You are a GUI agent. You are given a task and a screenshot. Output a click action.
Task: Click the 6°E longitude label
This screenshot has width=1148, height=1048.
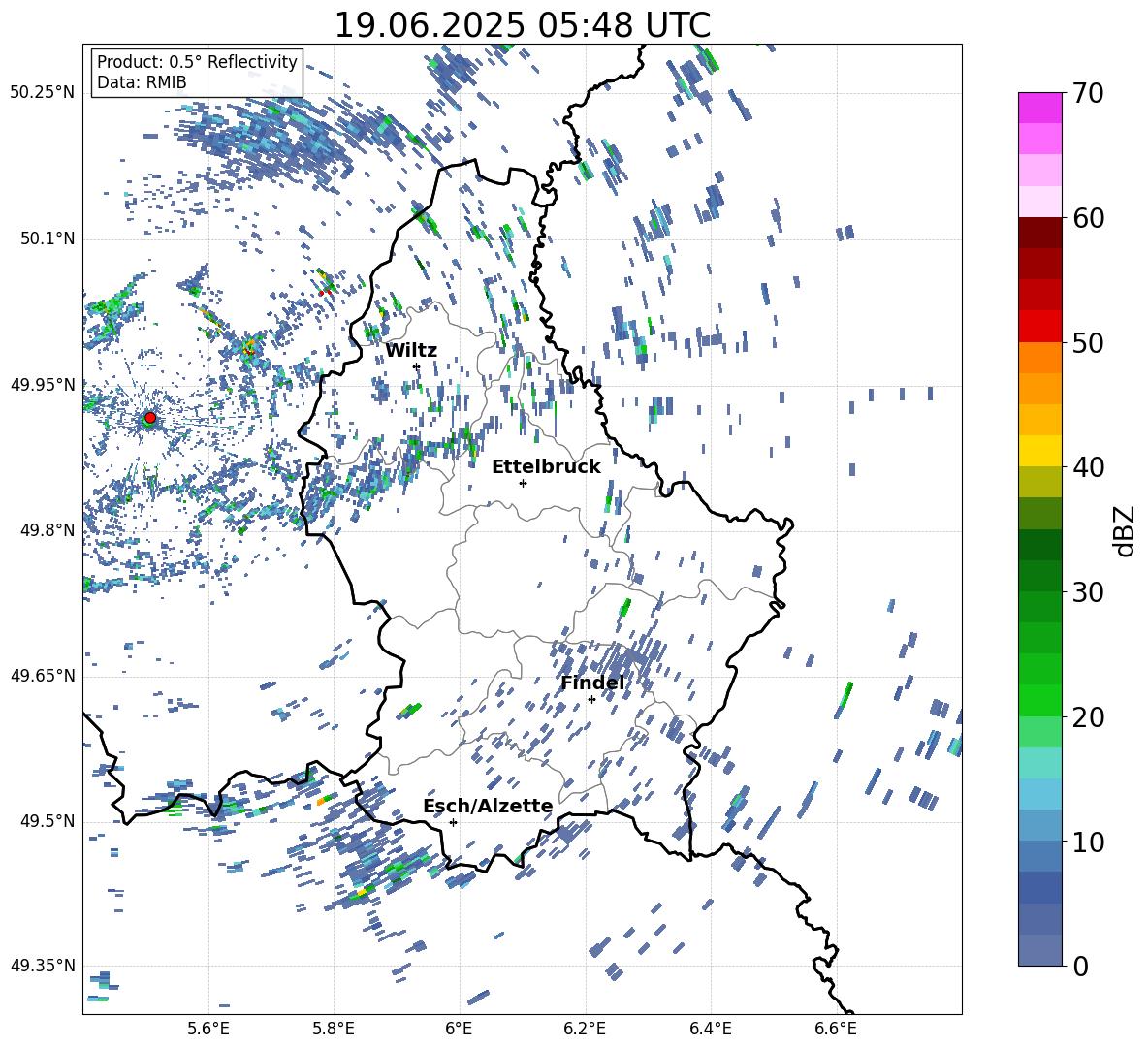pyautogui.click(x=459, y=1029)
